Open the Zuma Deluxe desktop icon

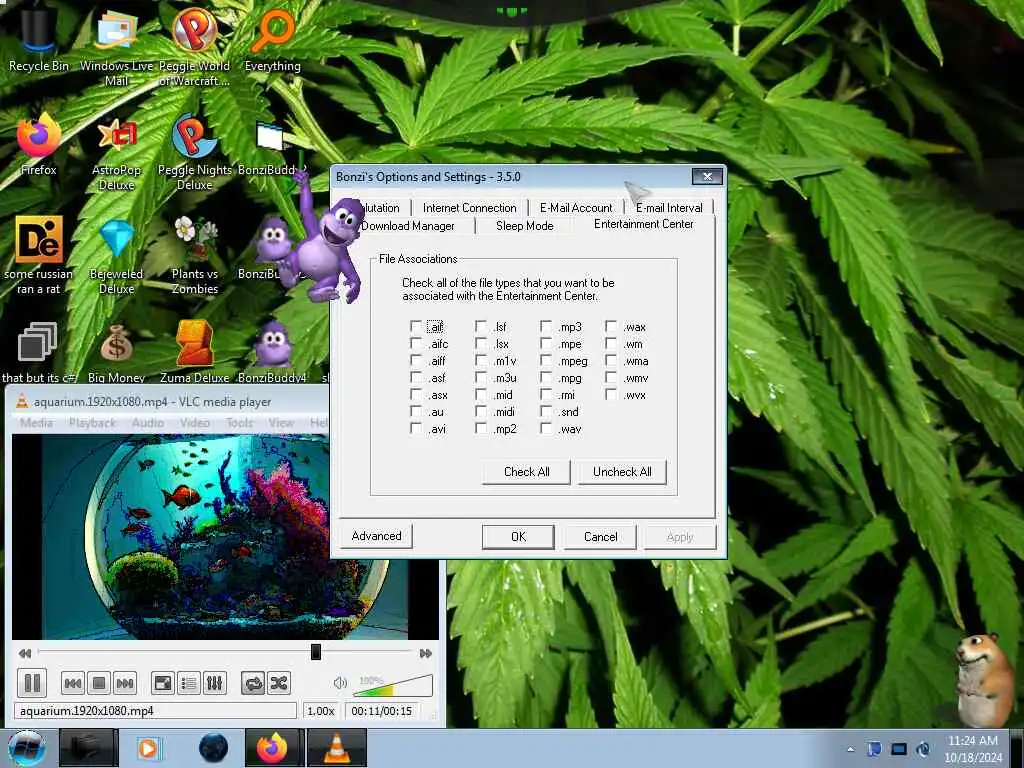[x=194, y=353]
